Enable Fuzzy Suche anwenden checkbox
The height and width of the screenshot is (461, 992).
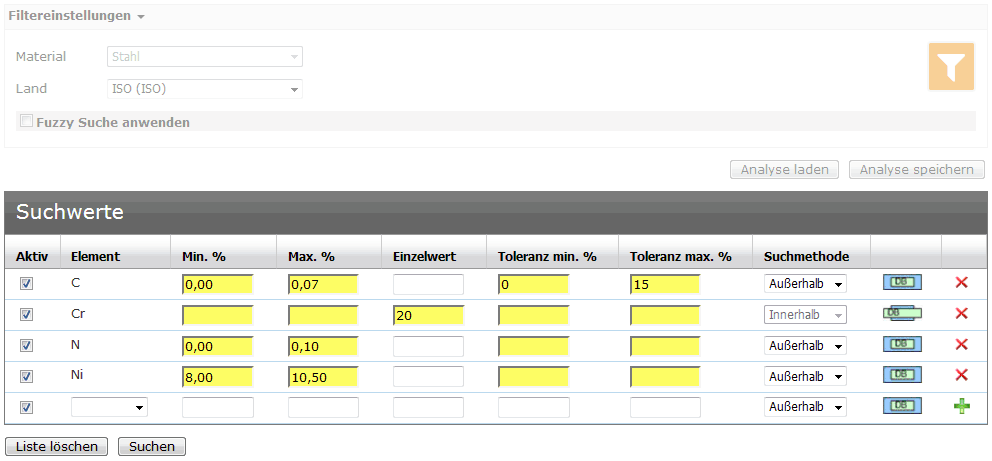click(27, 121)
